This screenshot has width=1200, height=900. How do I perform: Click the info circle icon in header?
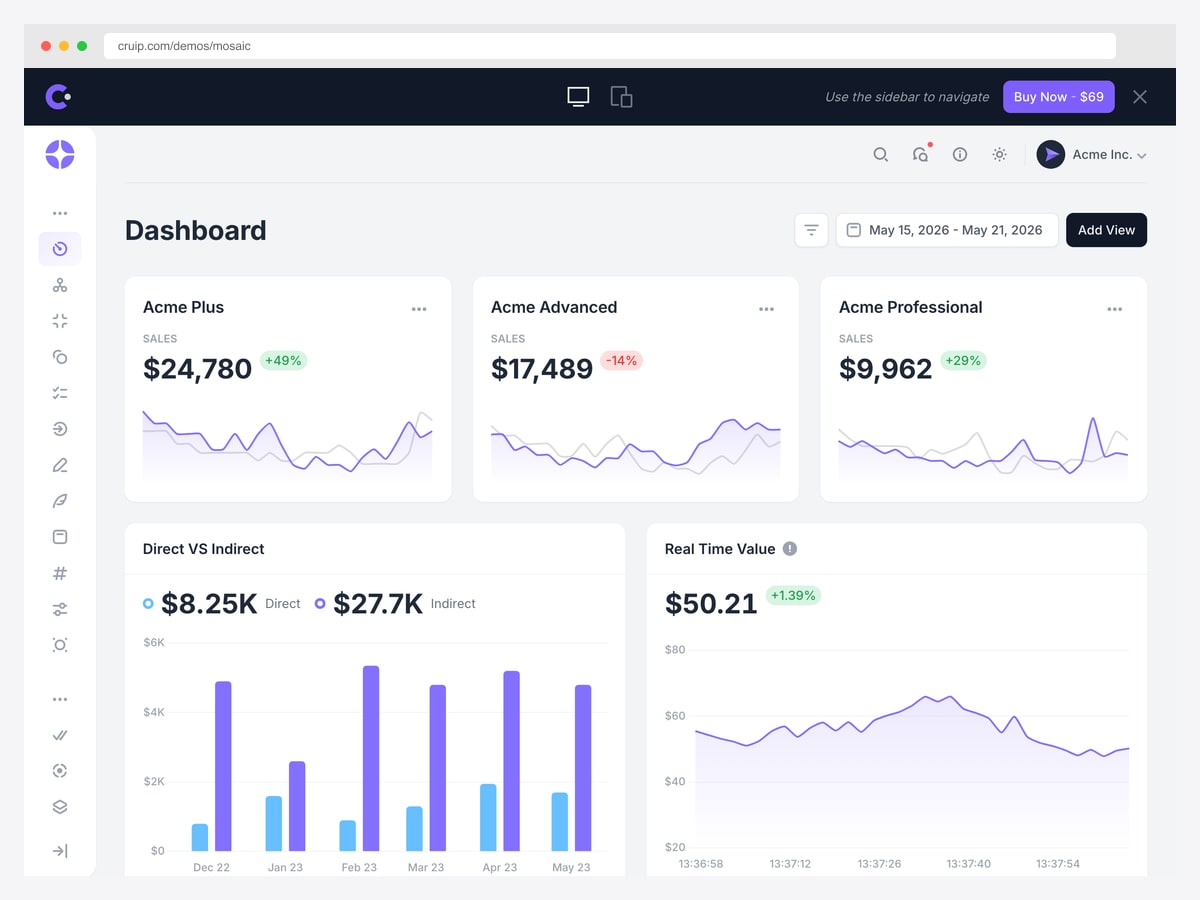(x=960, y=155)
